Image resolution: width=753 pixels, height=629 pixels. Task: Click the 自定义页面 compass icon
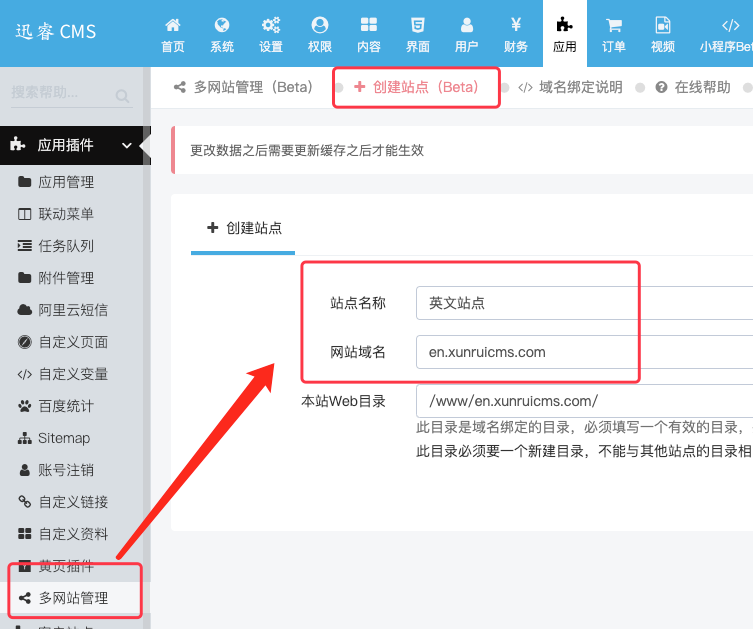24,342
